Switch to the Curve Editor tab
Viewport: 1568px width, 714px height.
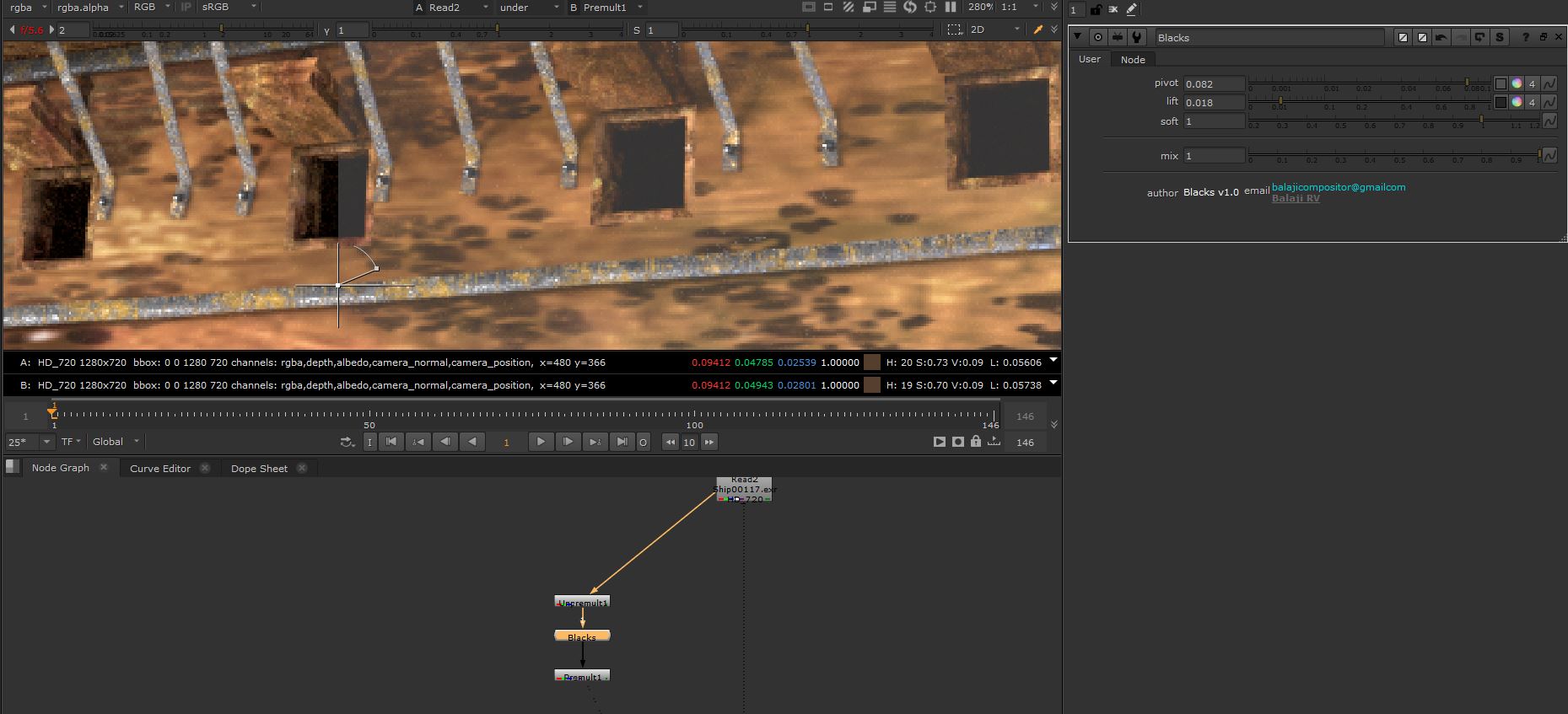pyautogui.click(x=160, y=468)
